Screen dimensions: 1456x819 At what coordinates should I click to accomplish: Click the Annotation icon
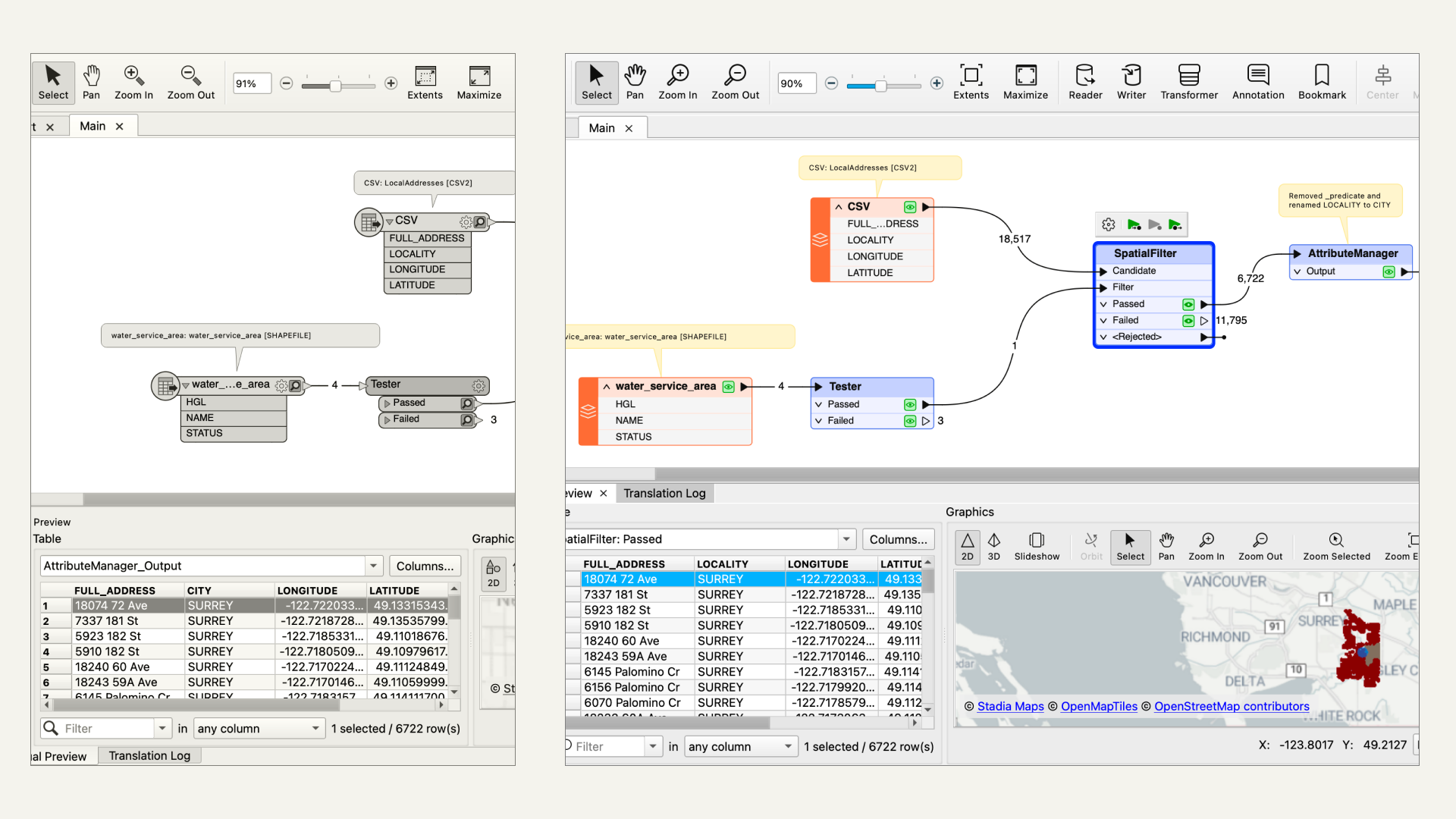pos(1257,82)
